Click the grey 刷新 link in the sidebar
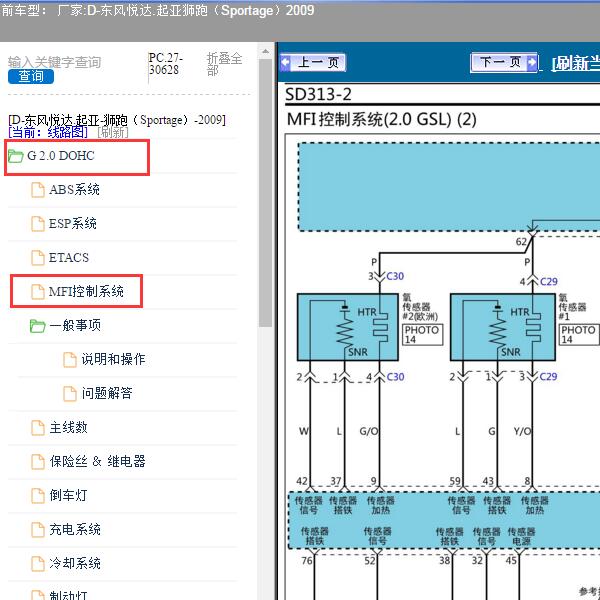 (x=112, y=132)
